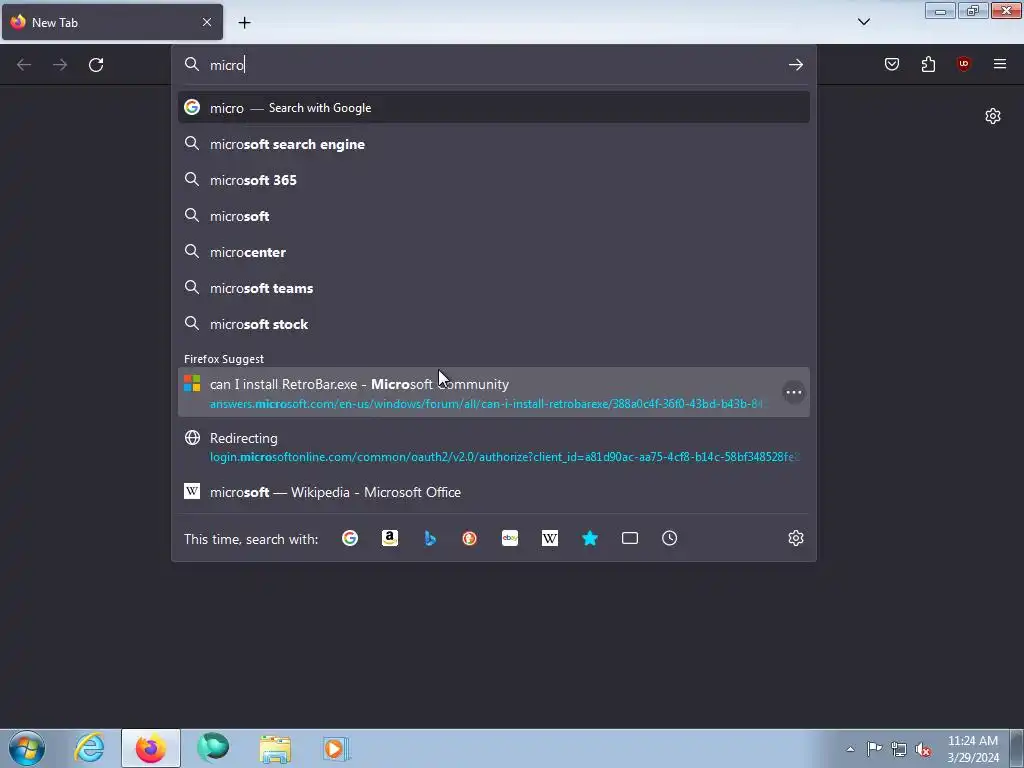
Task: Open the uBlock Origin extension
Action: pyautogui.click(x=964, y=64)
